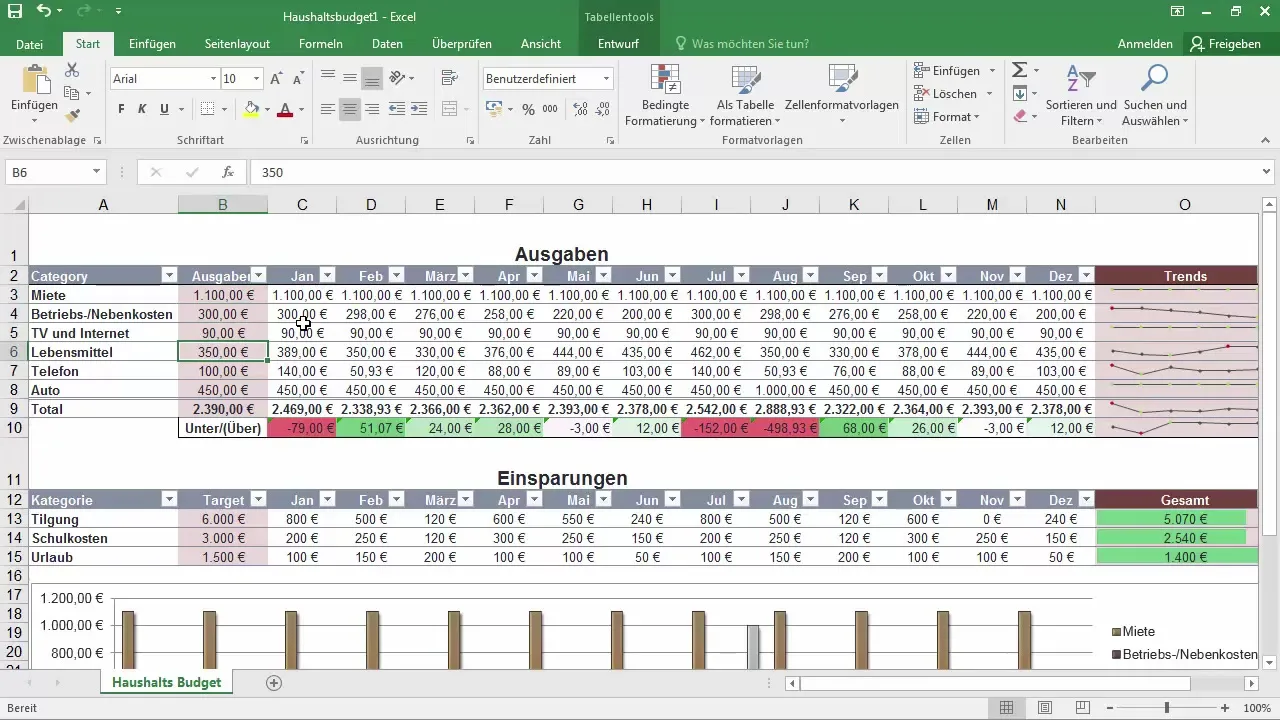The height and width of the screenshot is (720, 1280).
Task: Copy selection using the copy icon
Action: tap(72, 93)
